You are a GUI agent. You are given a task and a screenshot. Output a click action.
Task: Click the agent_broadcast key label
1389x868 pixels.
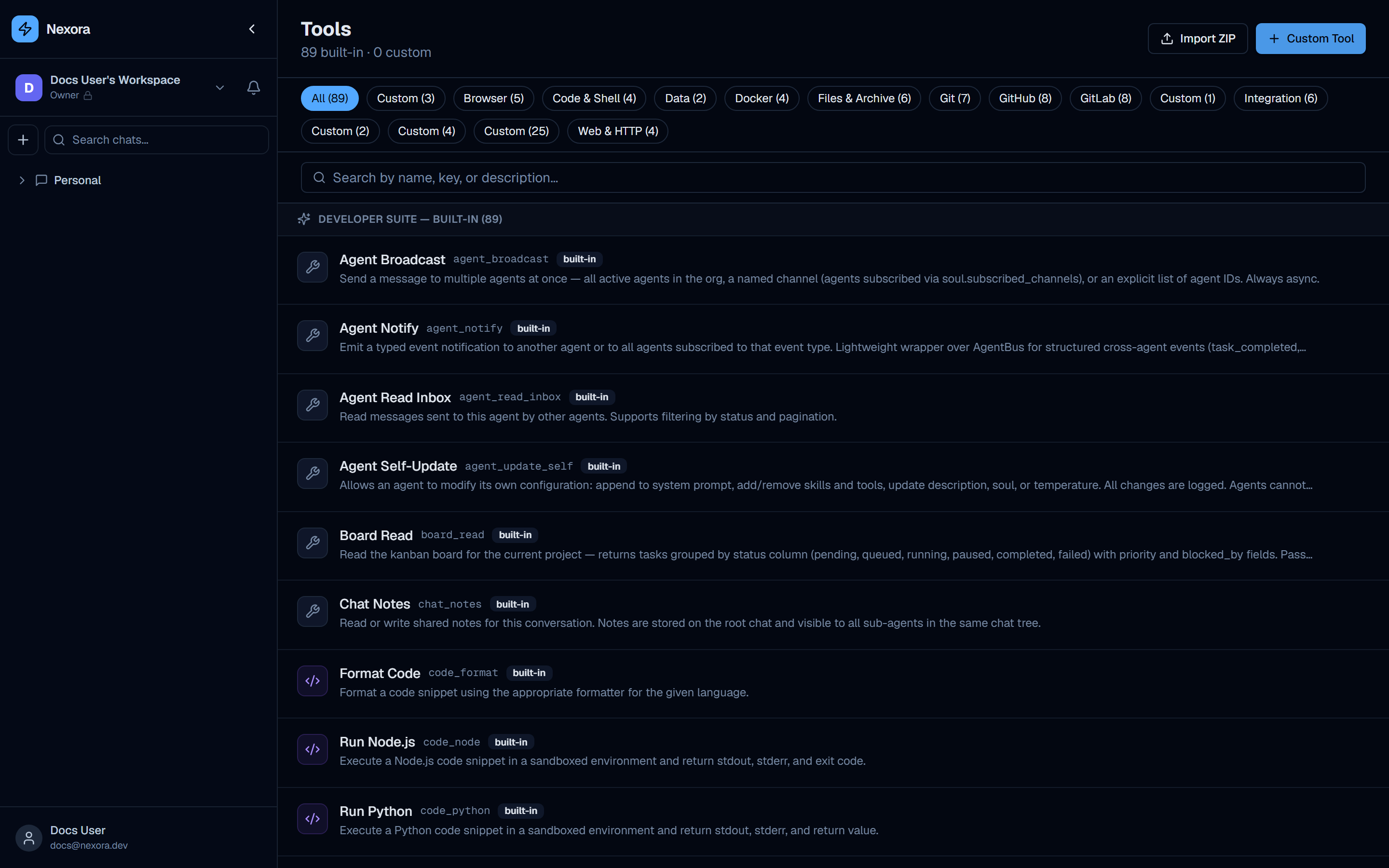tap(501, 259)
